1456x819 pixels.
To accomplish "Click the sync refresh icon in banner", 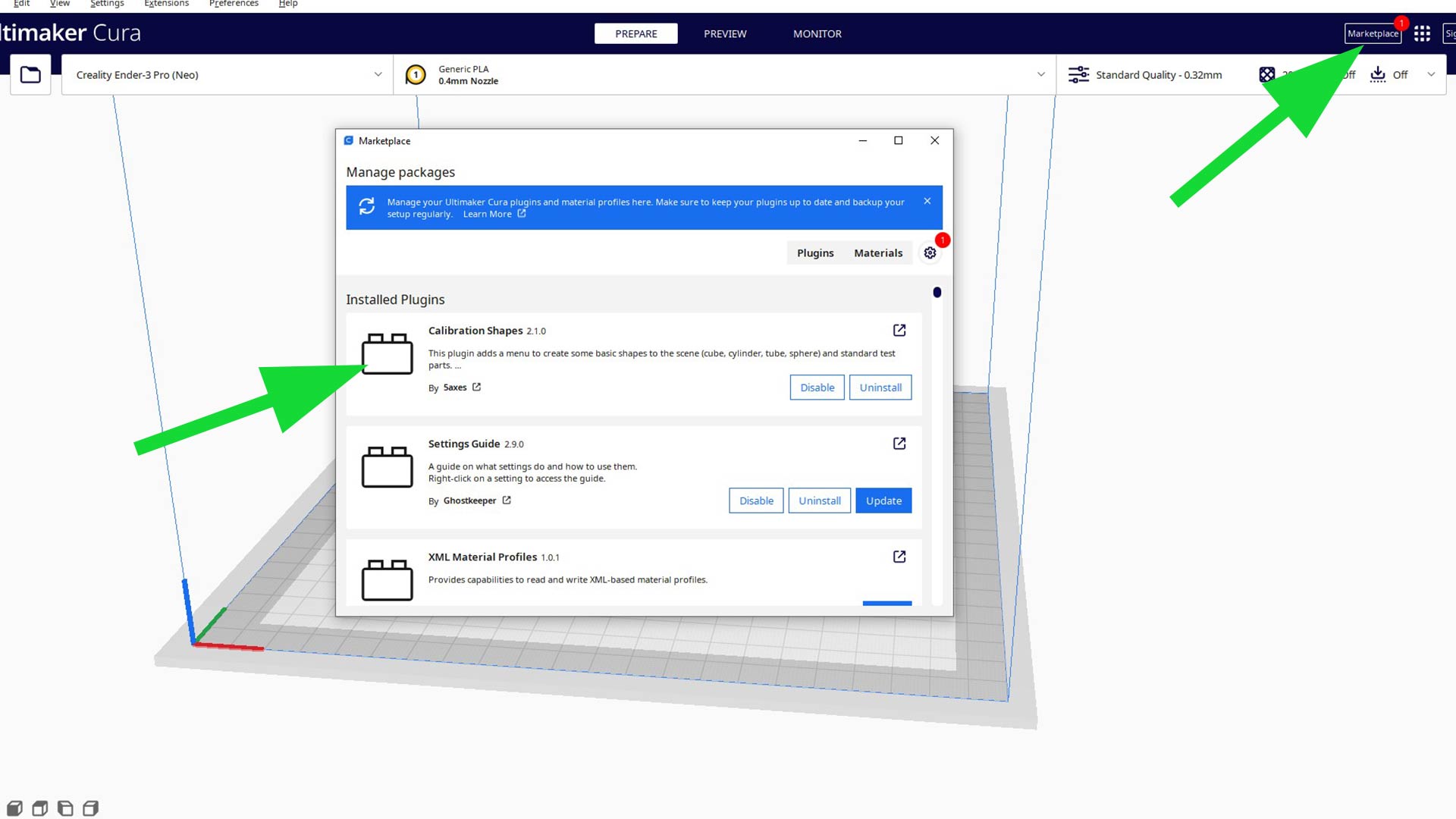I will (x=367, y=206).
